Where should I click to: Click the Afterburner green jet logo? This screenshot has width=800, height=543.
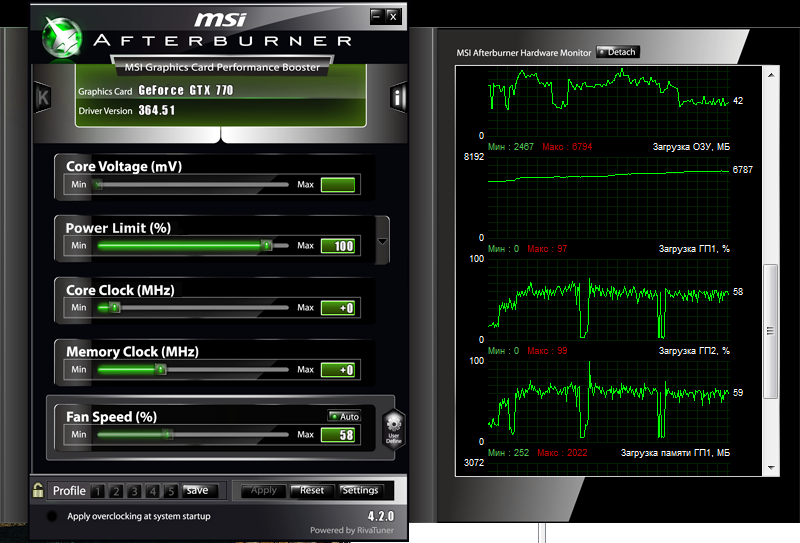pos(62,37)
